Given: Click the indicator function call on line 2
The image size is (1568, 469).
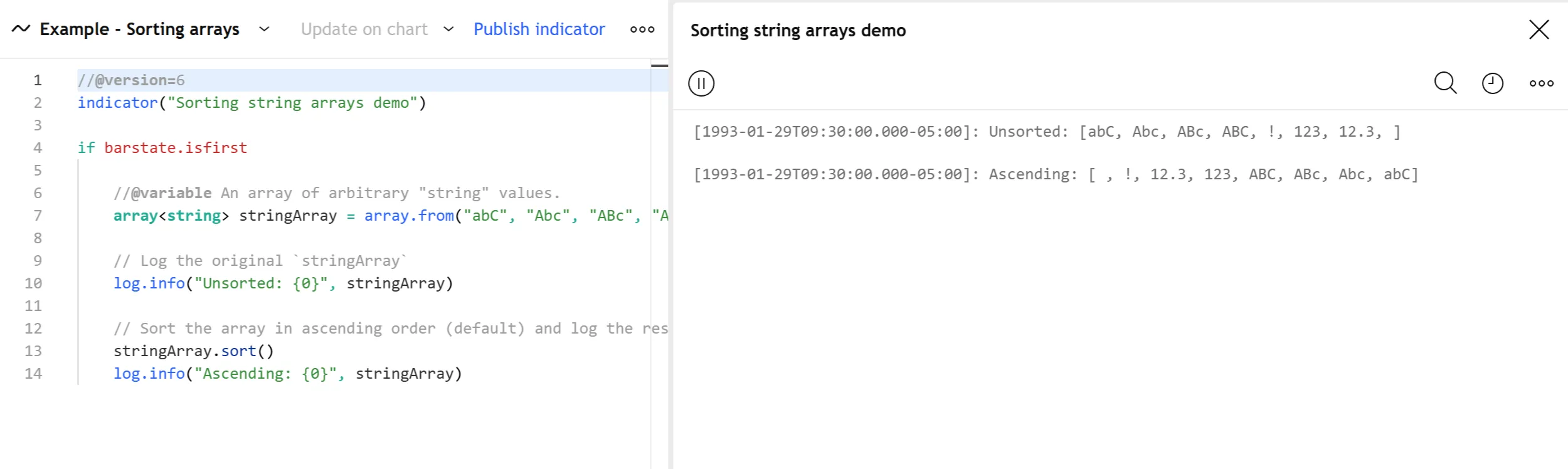Looking at the screenshot, I should click(x=117, y=103).
